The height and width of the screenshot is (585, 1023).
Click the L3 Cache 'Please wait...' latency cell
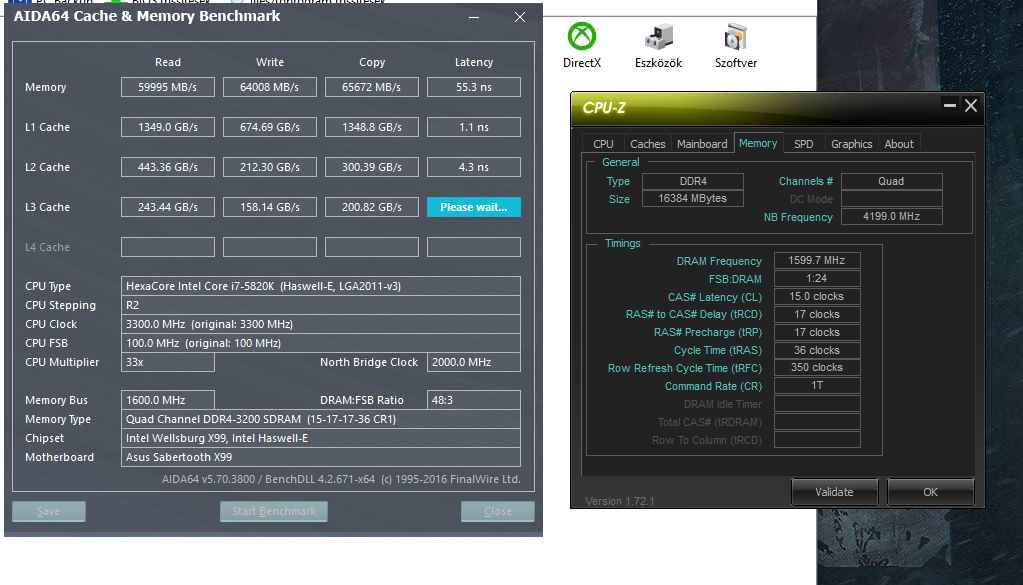tap(474, 207)
